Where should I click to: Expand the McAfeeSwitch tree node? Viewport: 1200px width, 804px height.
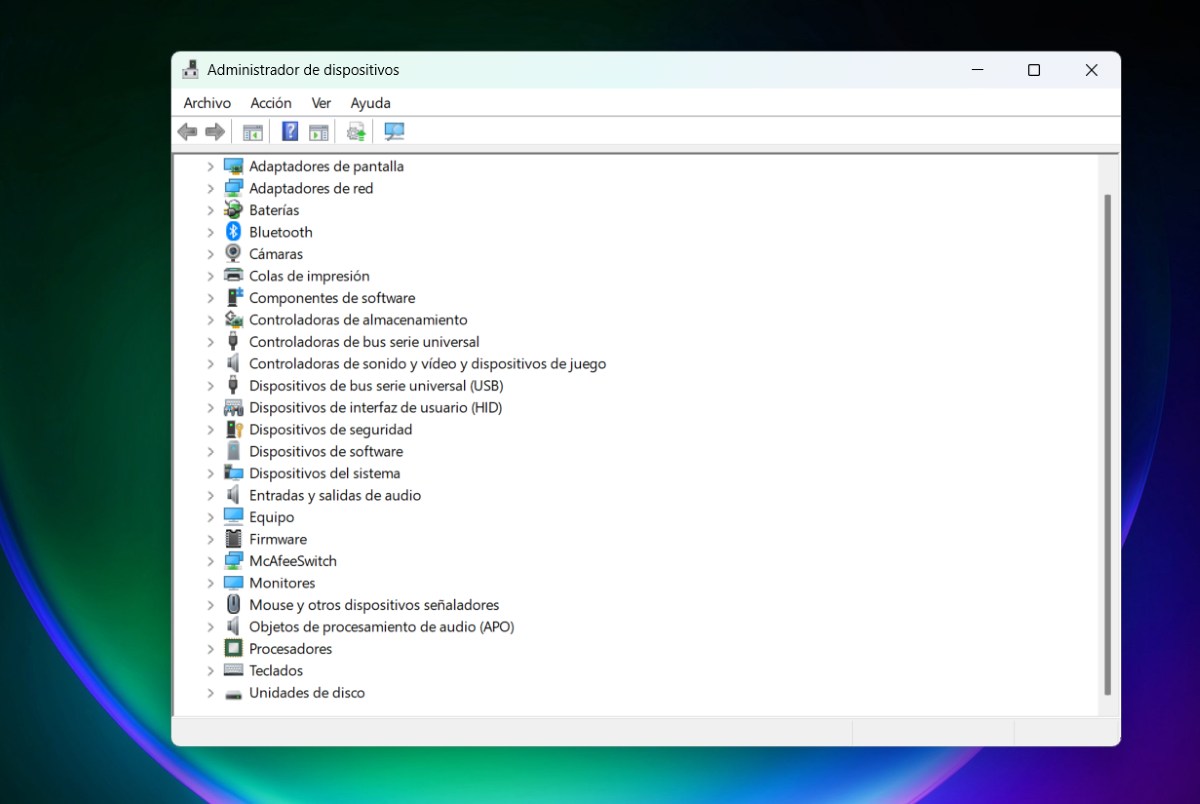[210, 561]
